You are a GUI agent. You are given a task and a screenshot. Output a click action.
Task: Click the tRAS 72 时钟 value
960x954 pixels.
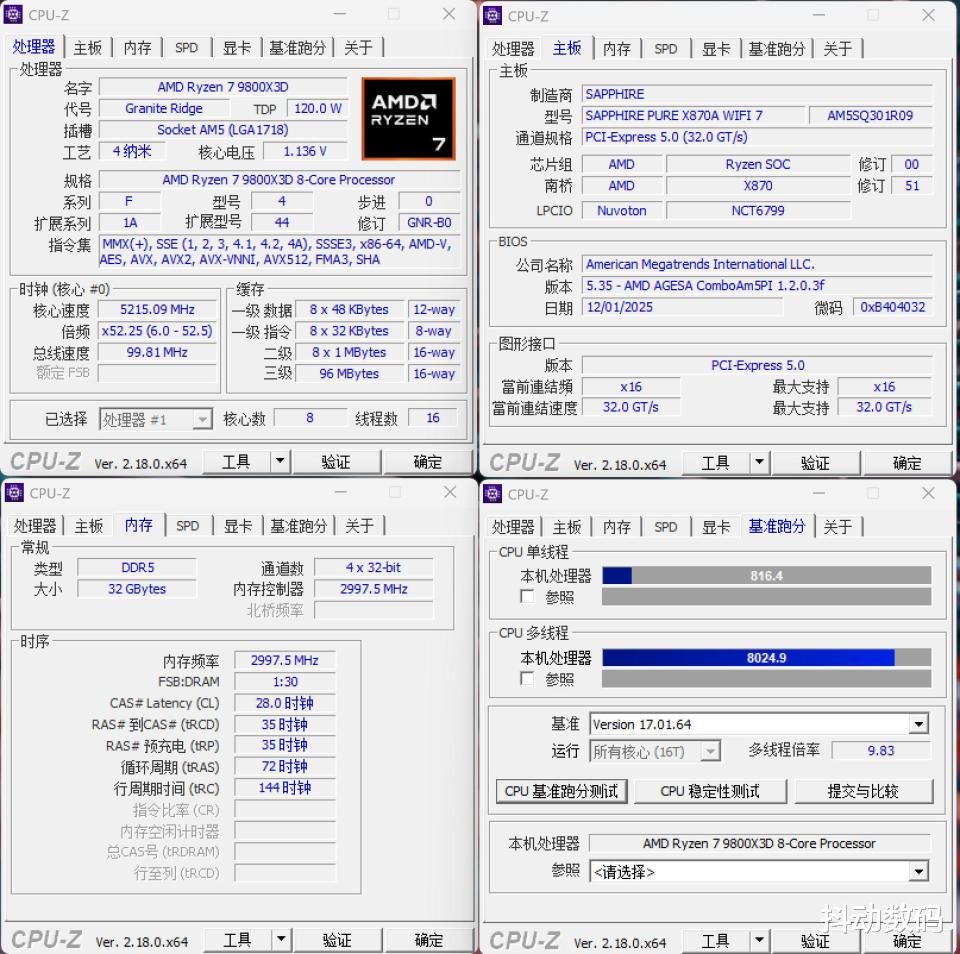pyautogui.click(x=285, y=767)
